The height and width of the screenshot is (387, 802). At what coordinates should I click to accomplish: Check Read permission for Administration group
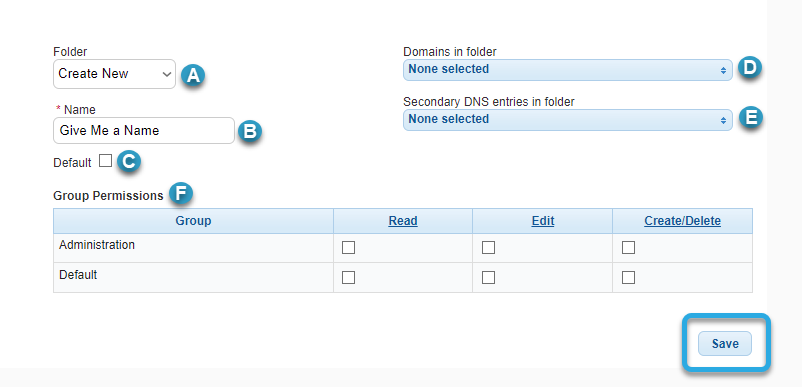click(x=348, y=248)
